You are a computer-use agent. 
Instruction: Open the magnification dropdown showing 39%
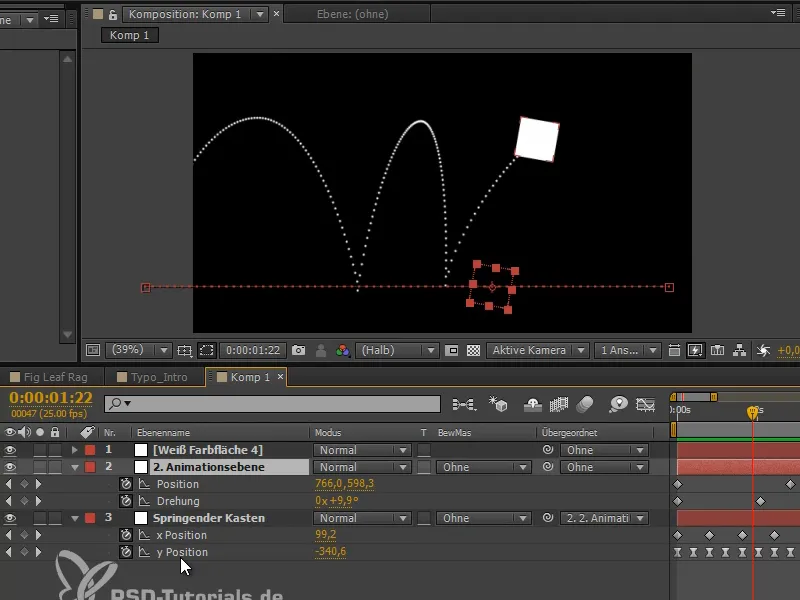138,351
